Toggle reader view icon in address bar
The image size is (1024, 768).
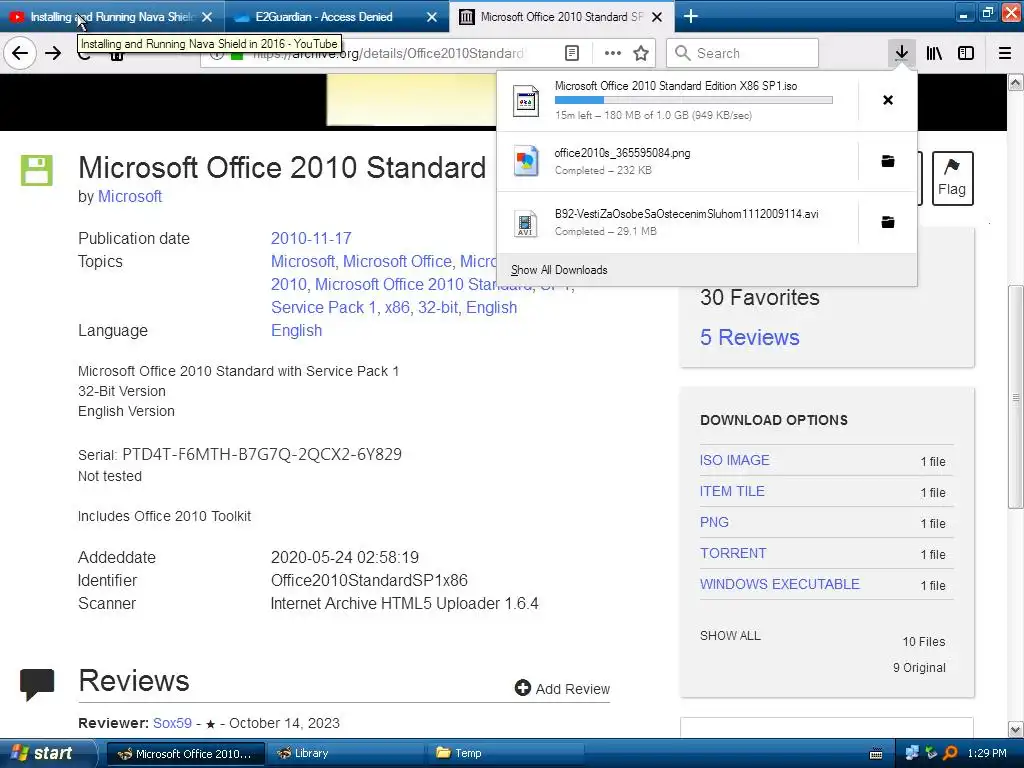click(x=571, y=53)
